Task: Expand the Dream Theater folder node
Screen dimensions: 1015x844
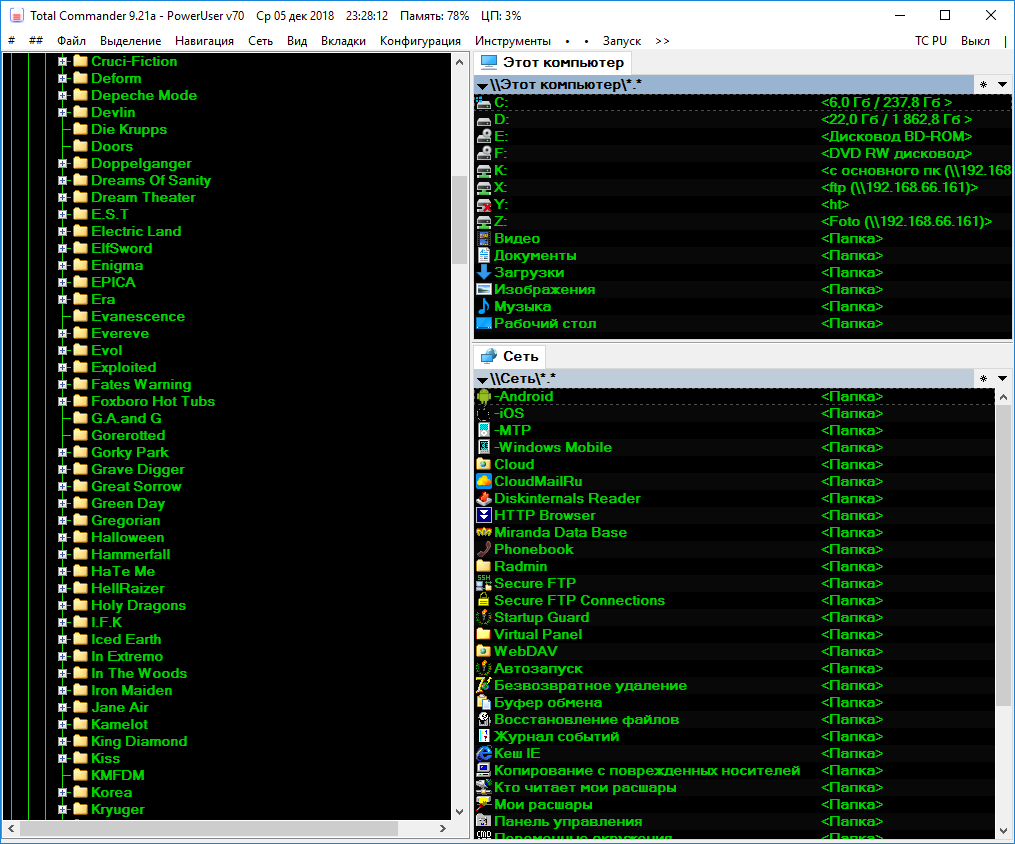Action: (62, 198)
